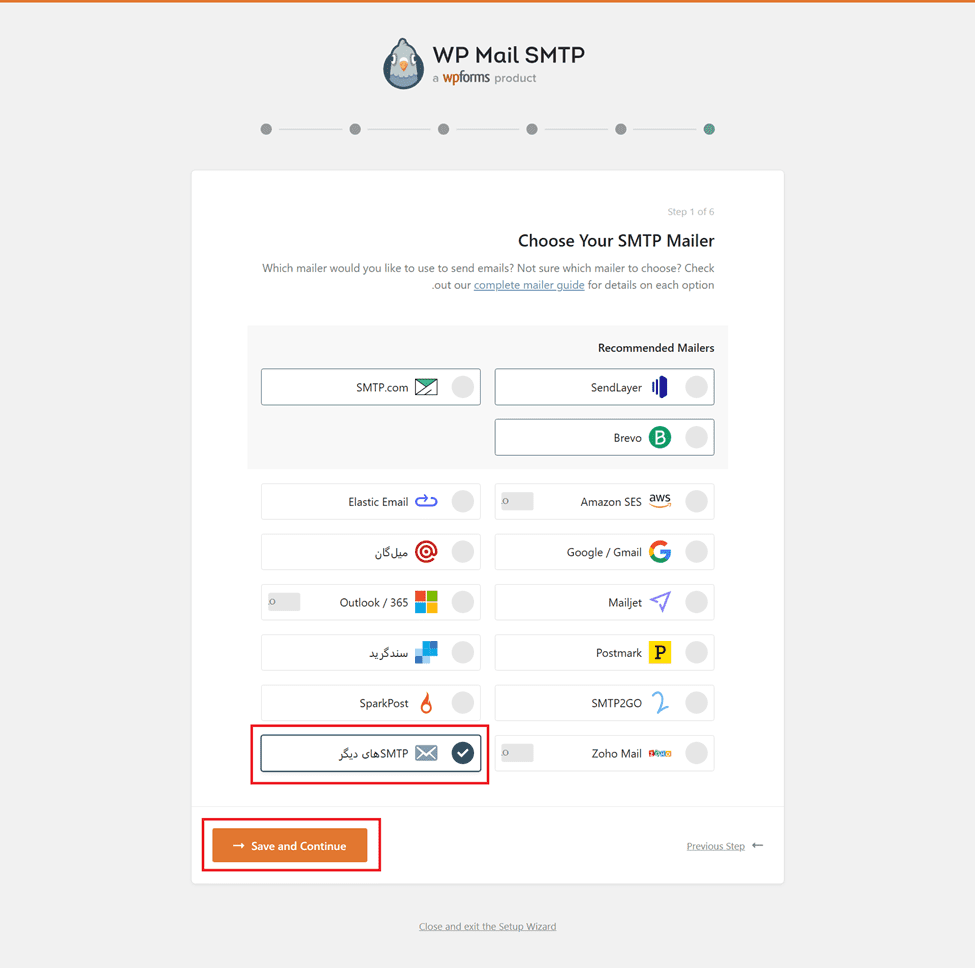This screenshot has height=968, width=975.
Task: Click the Mailjet paper plane icon
Action: pyautogui.click(x=659, y=602)
